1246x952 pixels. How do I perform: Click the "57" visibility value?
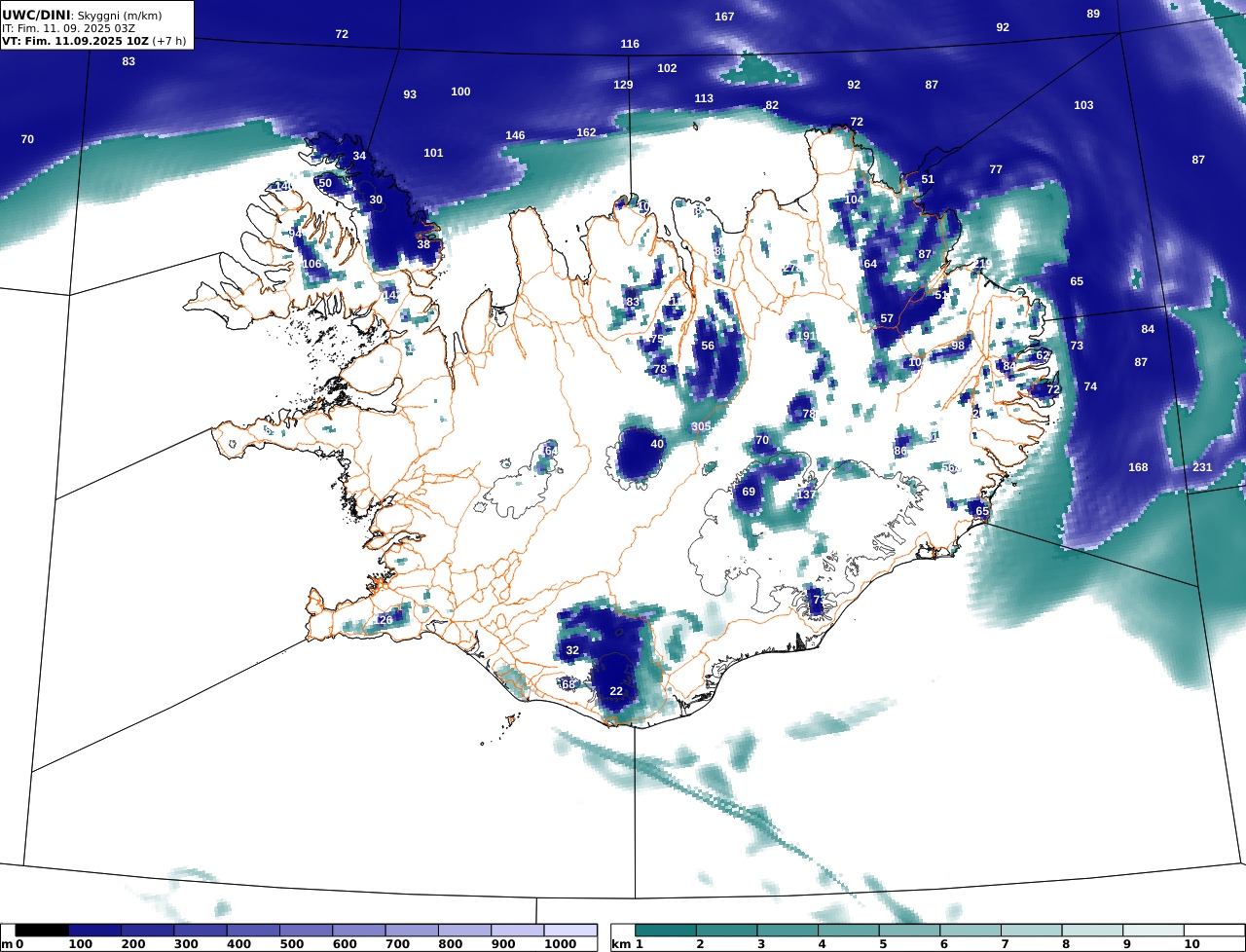coord(887,318)
